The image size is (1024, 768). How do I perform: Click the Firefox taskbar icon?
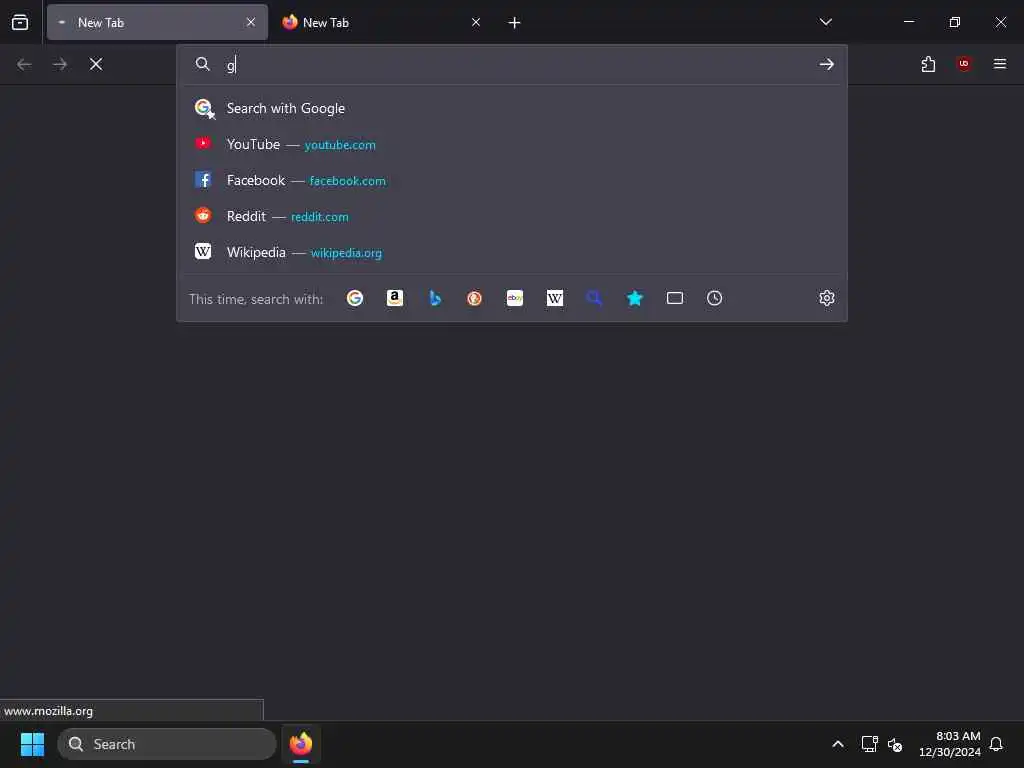[300, 744]
